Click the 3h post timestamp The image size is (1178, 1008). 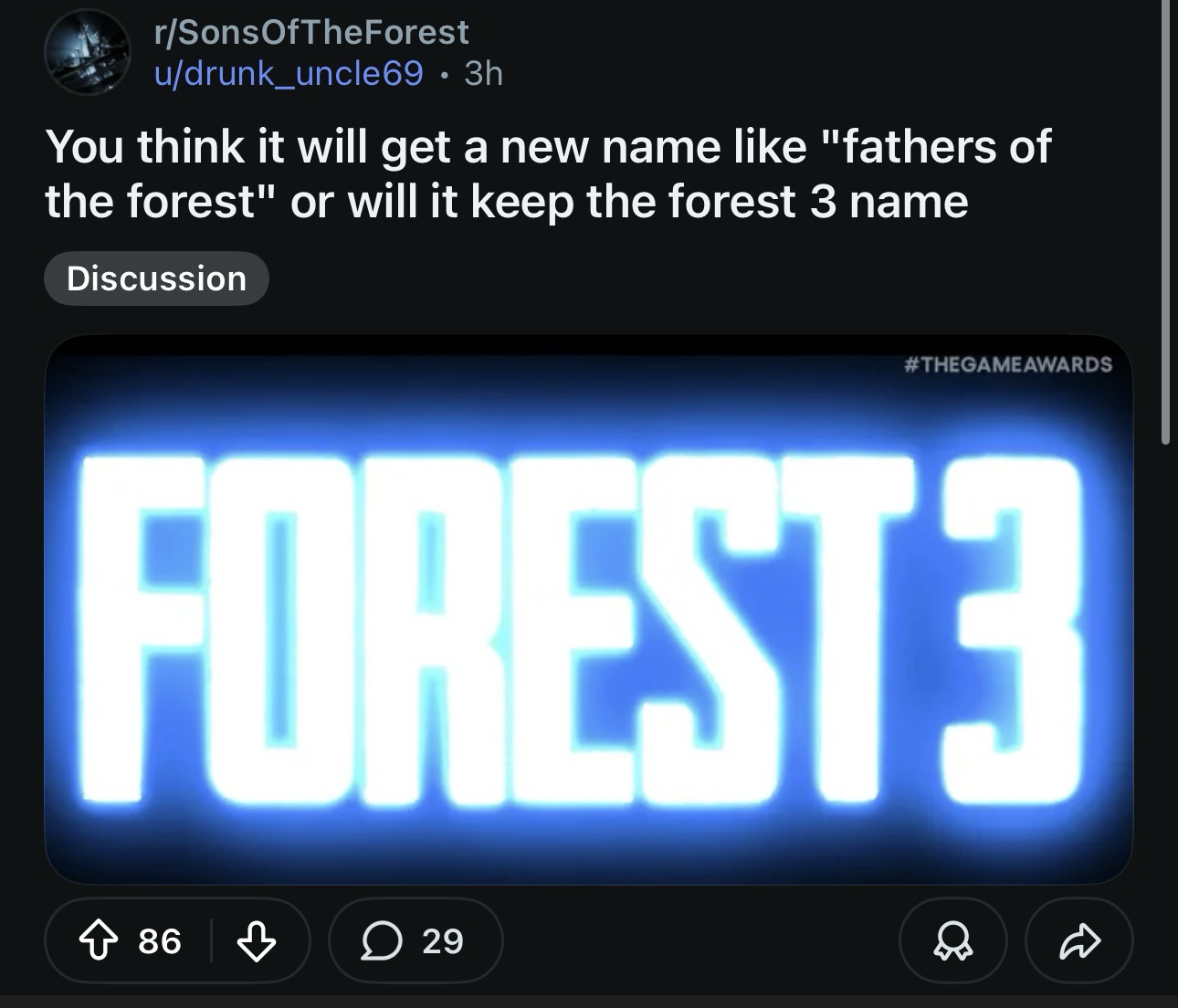483,73
